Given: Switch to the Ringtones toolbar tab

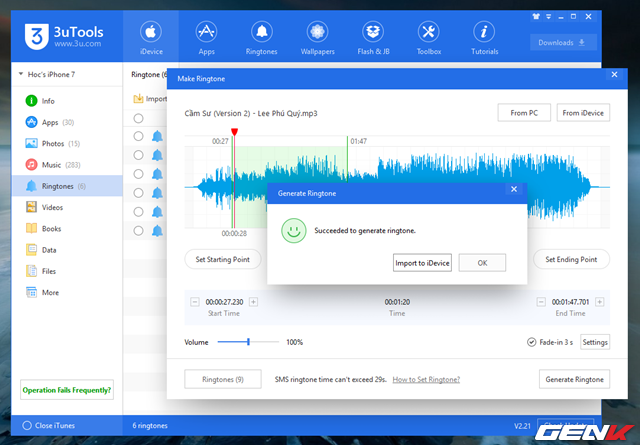Looking at the screenshot, I should coord(262,37).
